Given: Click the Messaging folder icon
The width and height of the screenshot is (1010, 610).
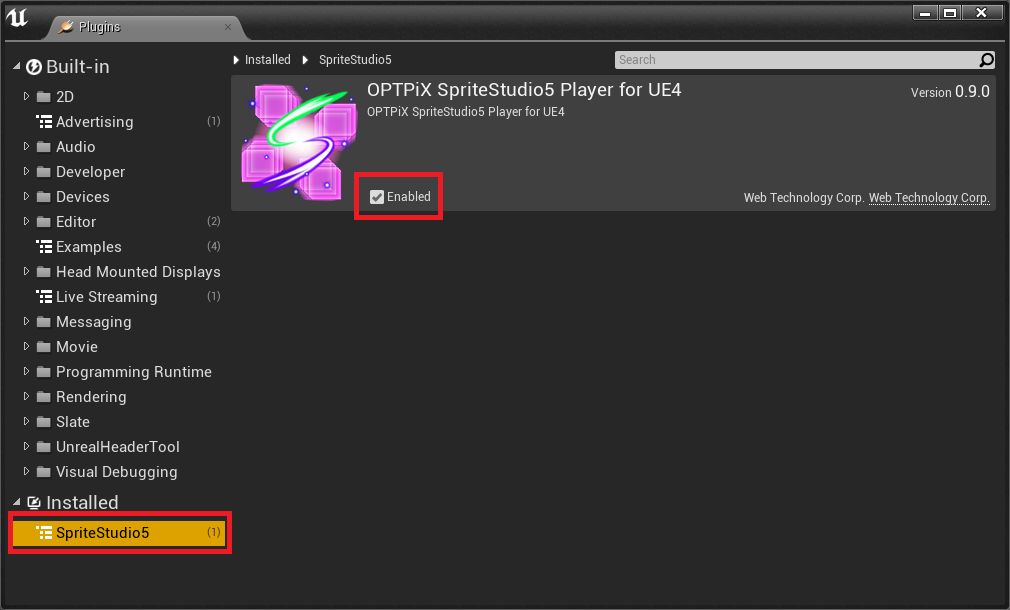Looking at the screenshot, I should [44, 321].
